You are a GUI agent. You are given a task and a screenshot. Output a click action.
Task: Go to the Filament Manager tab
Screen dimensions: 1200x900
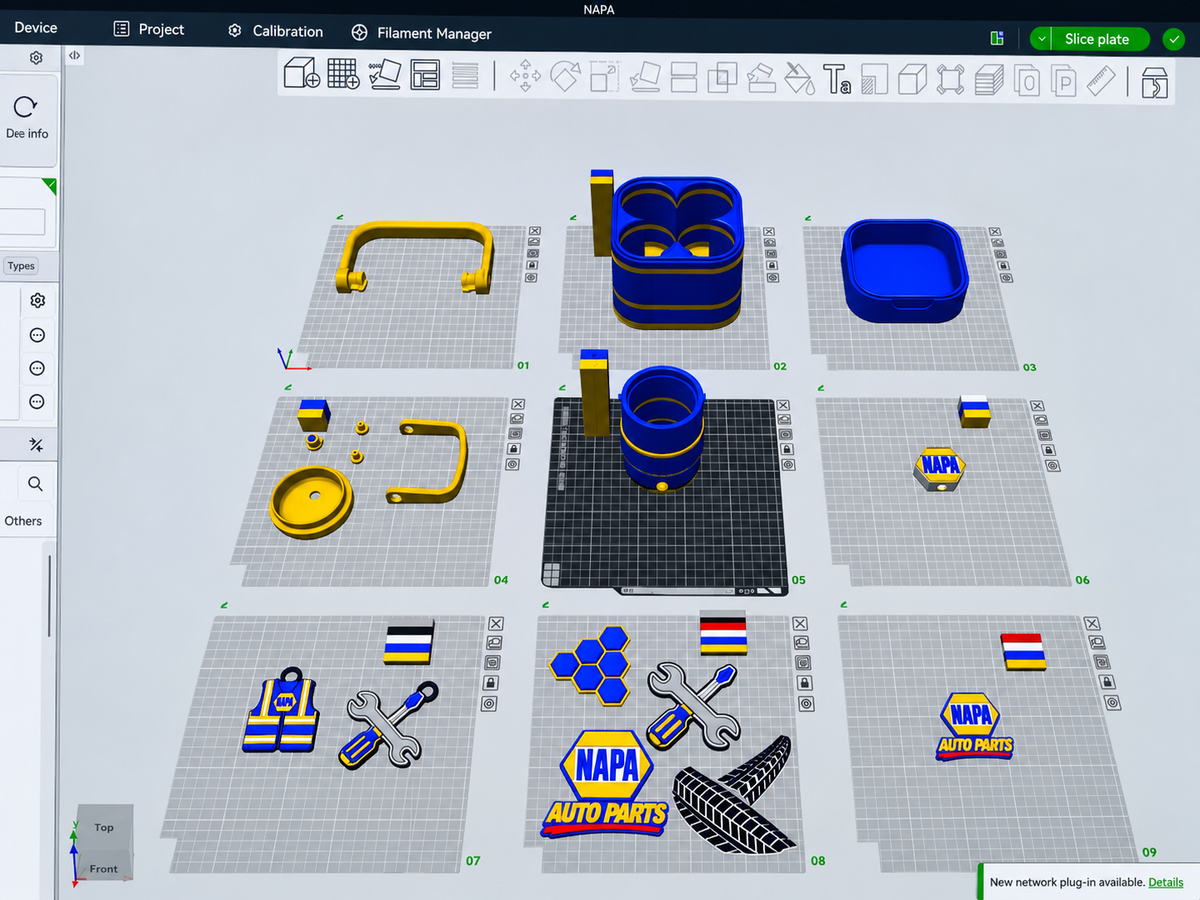pos(422,33)
